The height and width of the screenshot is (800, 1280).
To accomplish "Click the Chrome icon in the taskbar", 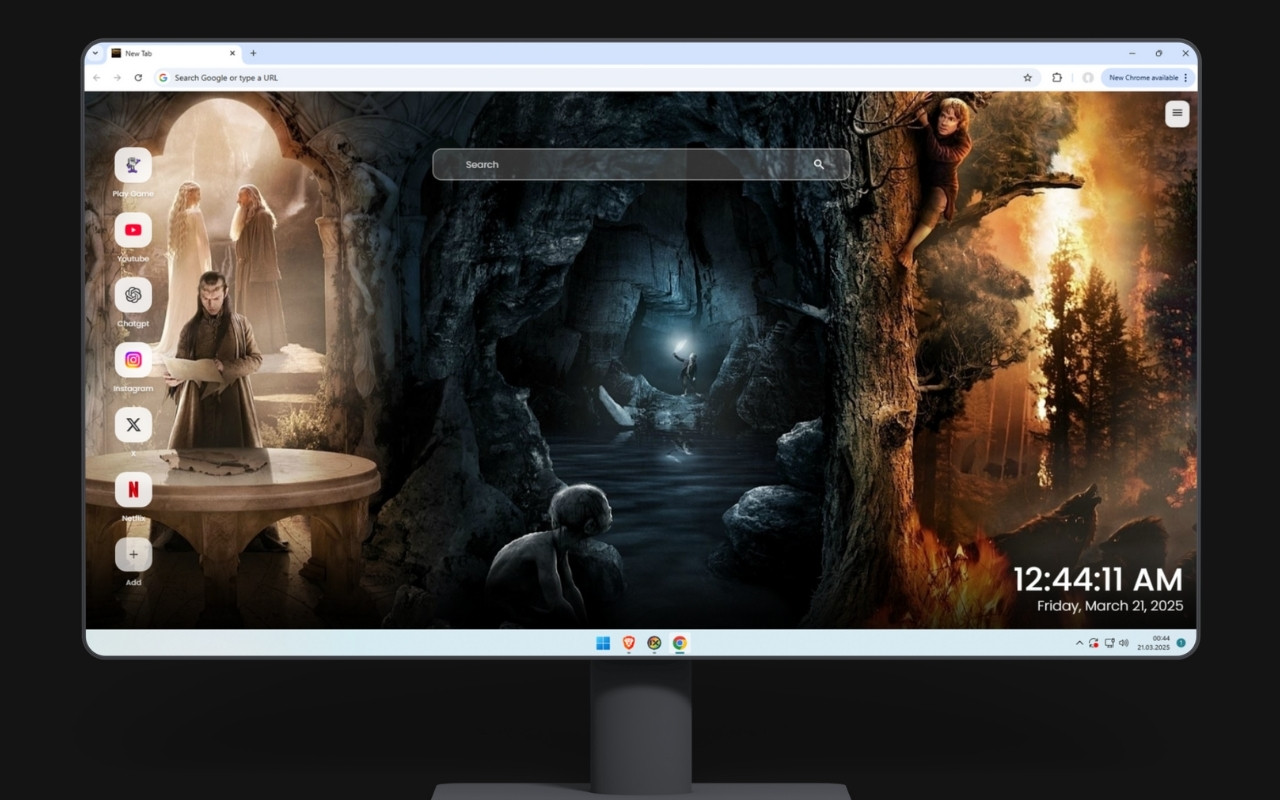I will point(680,643).
